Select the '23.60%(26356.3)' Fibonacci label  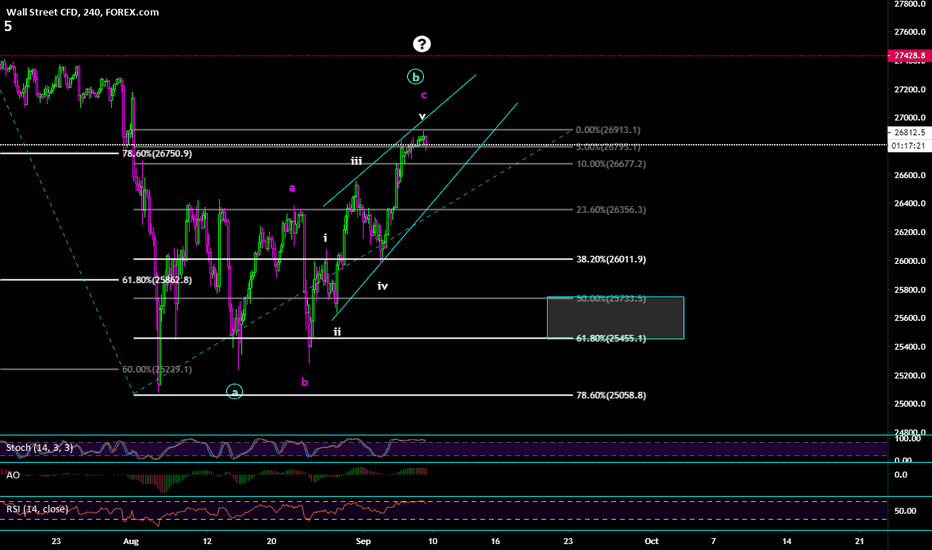point(611,209)
